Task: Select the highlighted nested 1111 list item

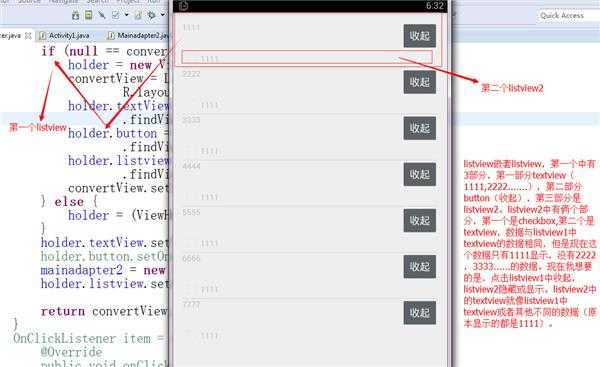Action: 307,57
